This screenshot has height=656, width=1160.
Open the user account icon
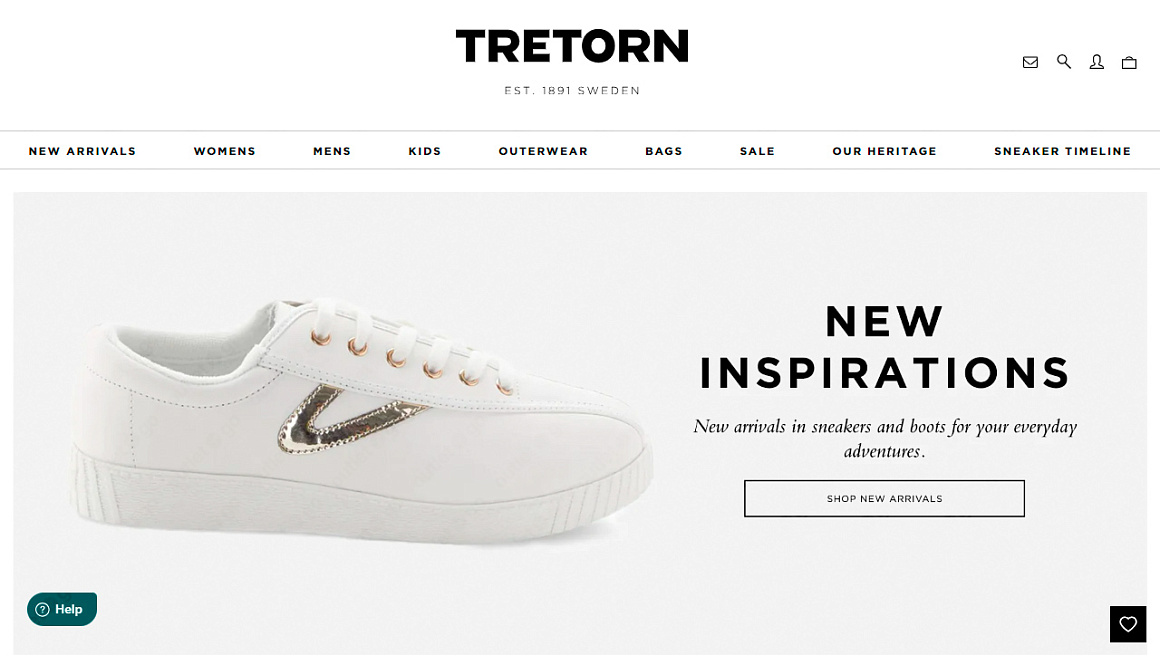[1096, 62]
